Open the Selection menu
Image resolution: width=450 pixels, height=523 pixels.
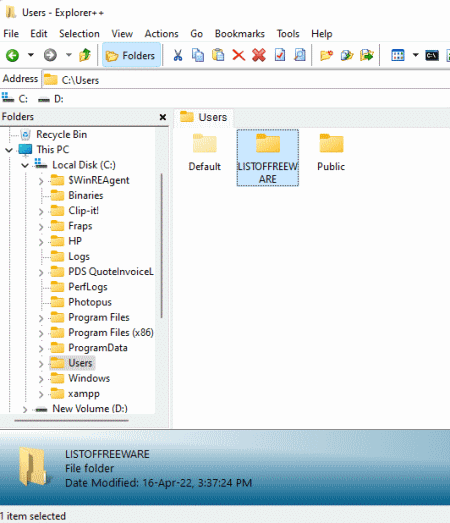[x=79, y=34]
